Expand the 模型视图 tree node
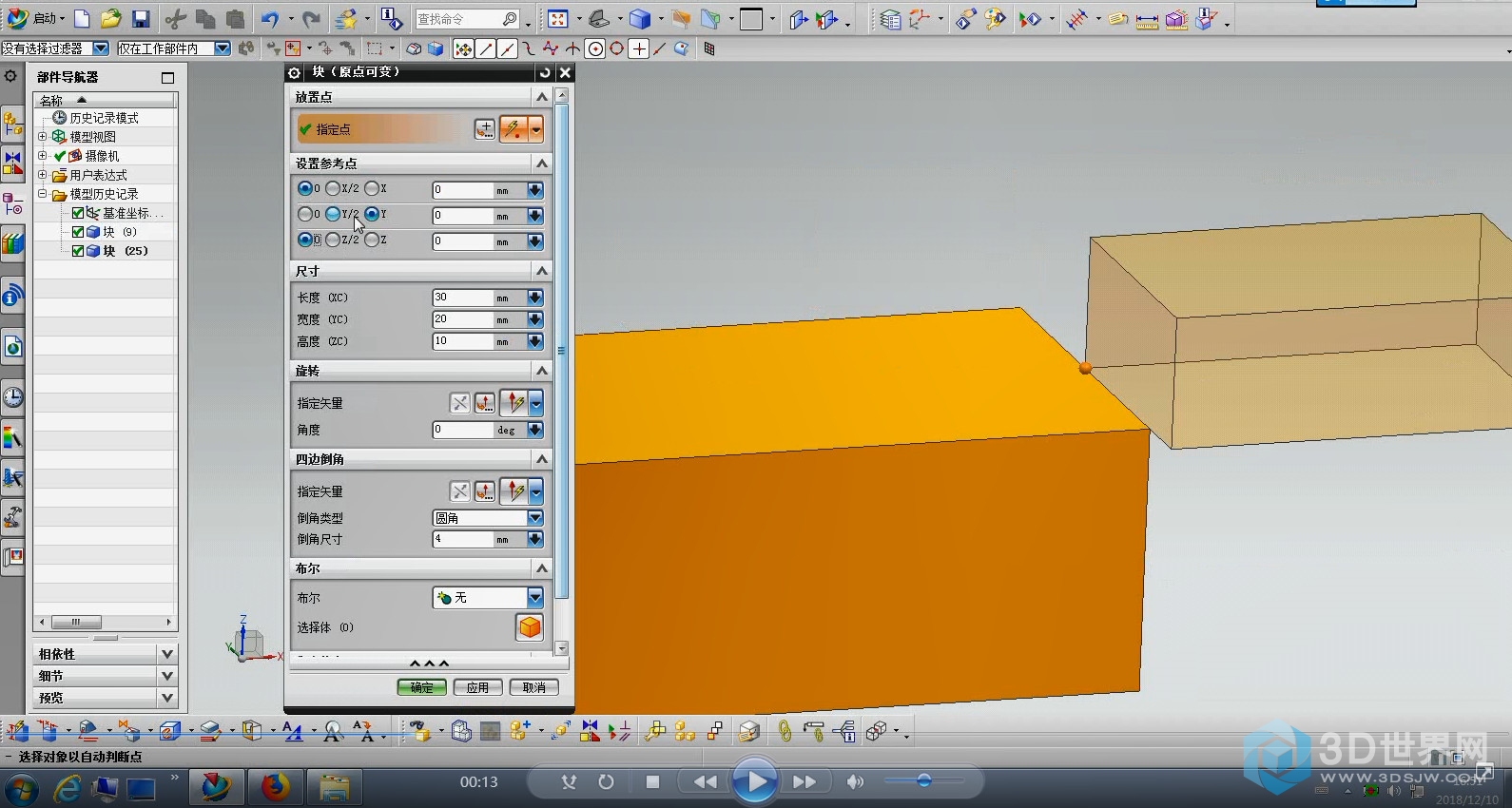 pos(42,137)
